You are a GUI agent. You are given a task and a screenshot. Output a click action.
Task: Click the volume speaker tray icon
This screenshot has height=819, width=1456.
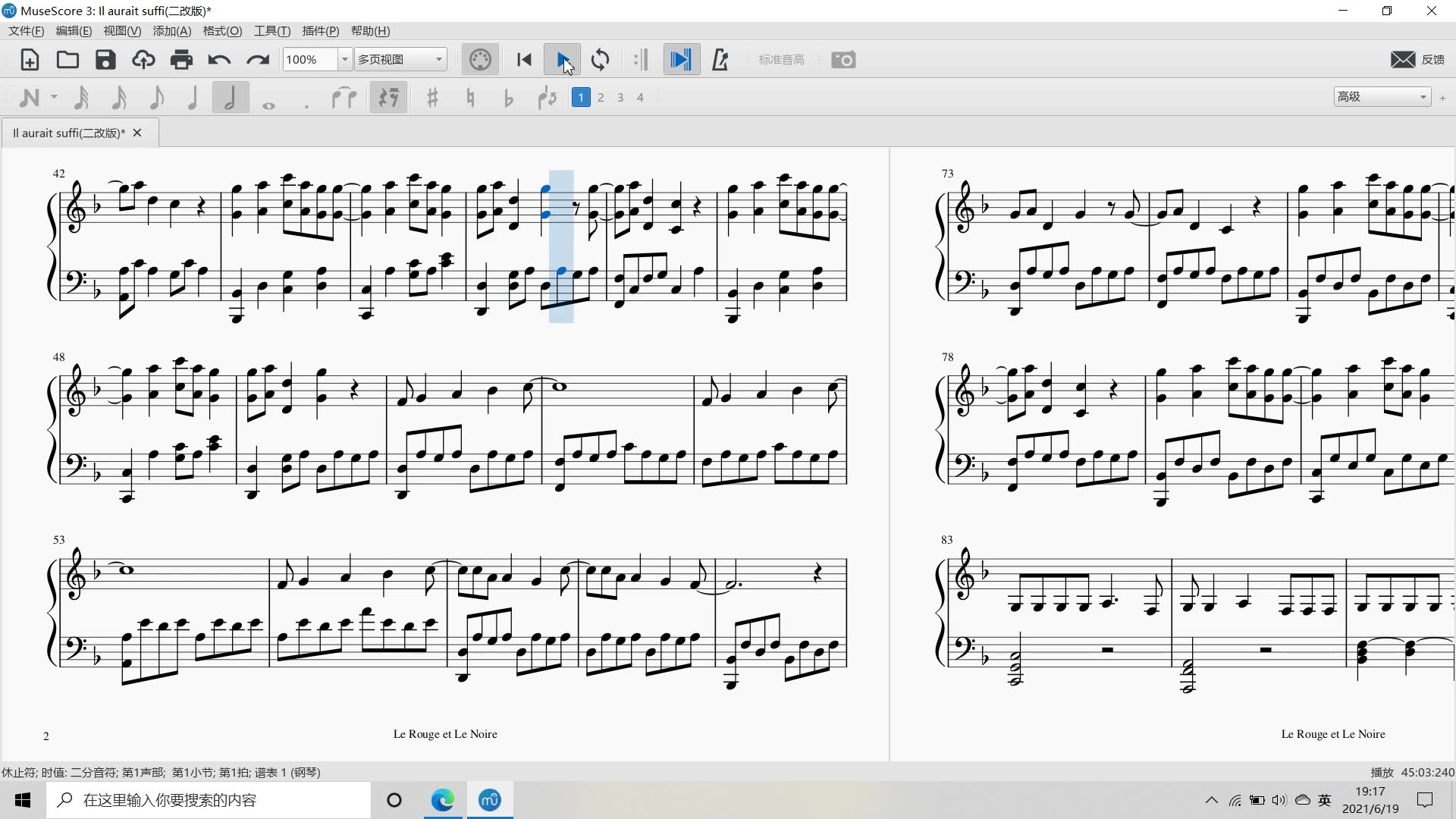coord(1279,800)
